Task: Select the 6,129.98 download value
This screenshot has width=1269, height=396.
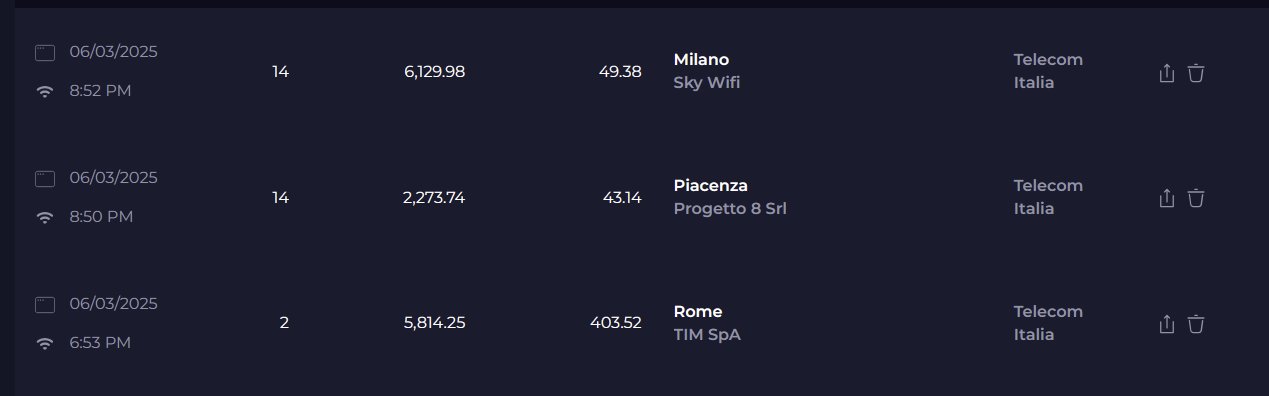Action: point(435,72)
